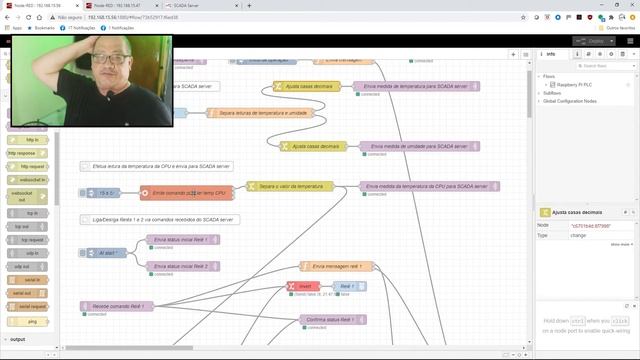Open the context data sidebar icon

point(622,54)
